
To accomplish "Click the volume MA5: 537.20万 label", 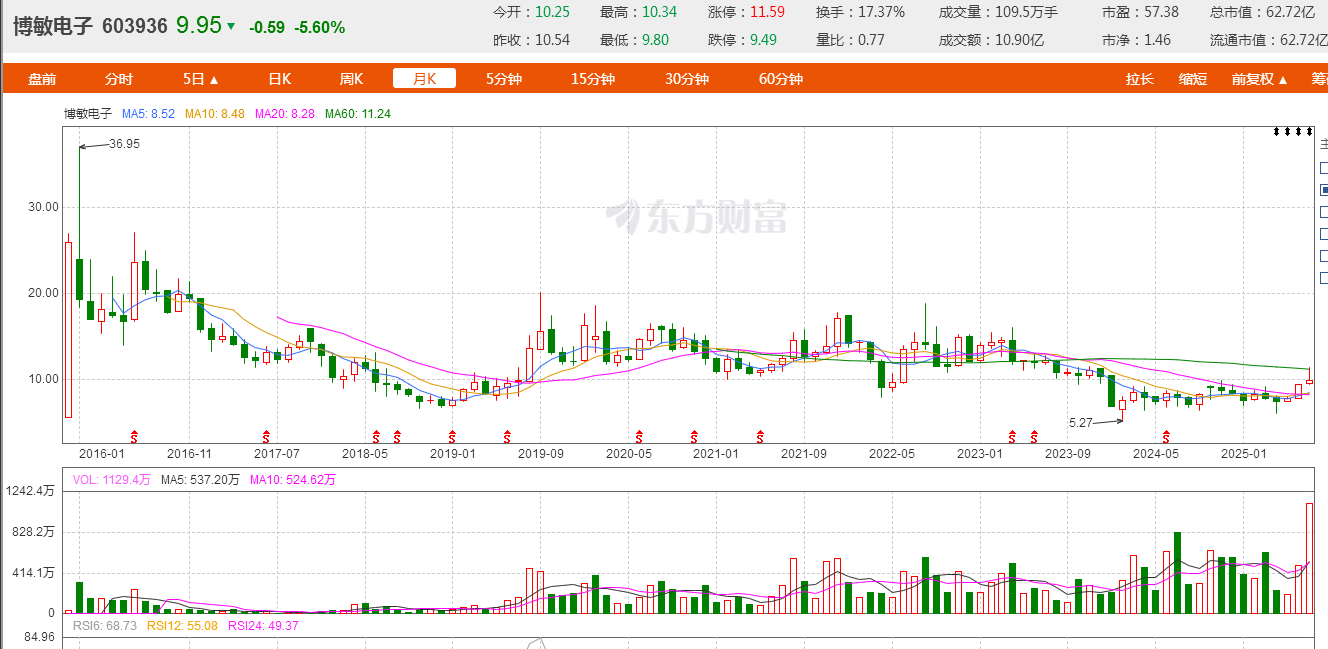I will click(x=201, y=480).
